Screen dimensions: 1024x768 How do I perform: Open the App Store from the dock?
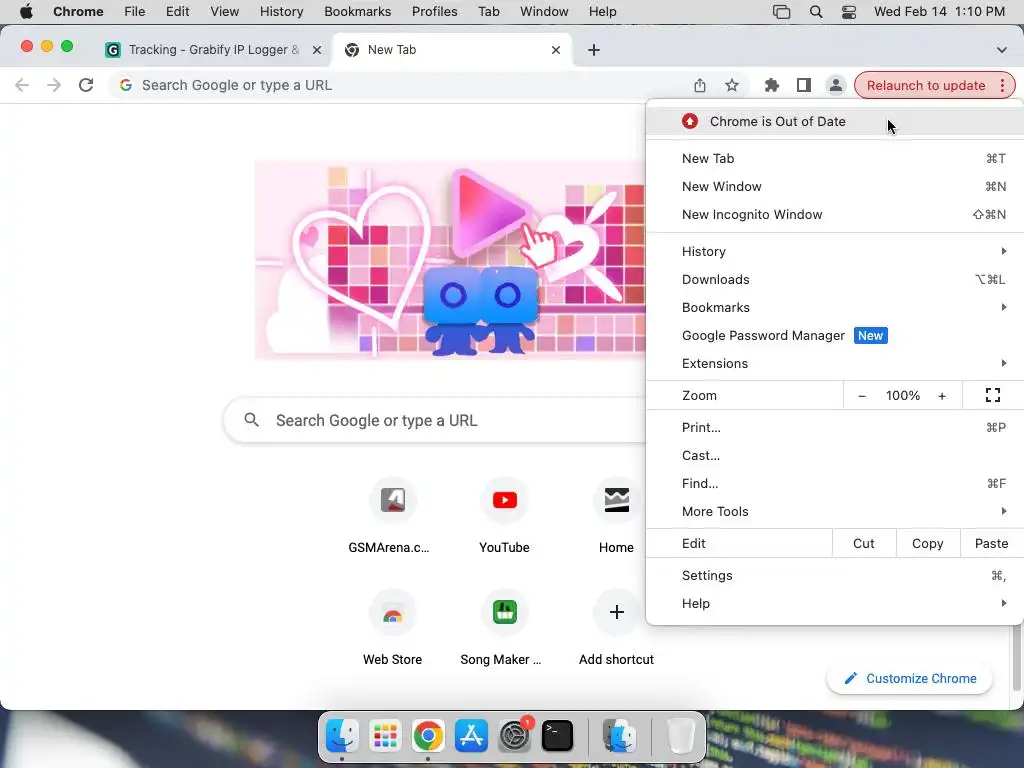tap(471, 736)
